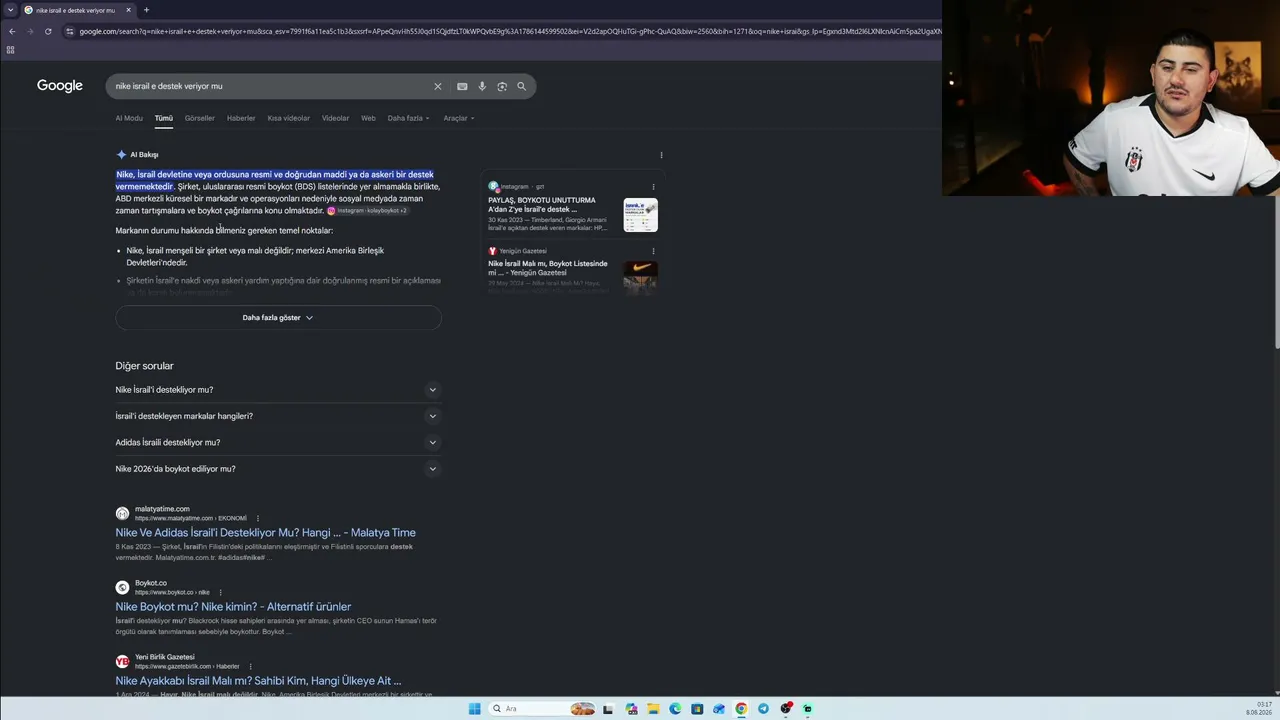The image size is (1280, 720).
Task: Expand question 'Adidas İsraili destekliyor mu?'
Action: click(x=278, y=442)
